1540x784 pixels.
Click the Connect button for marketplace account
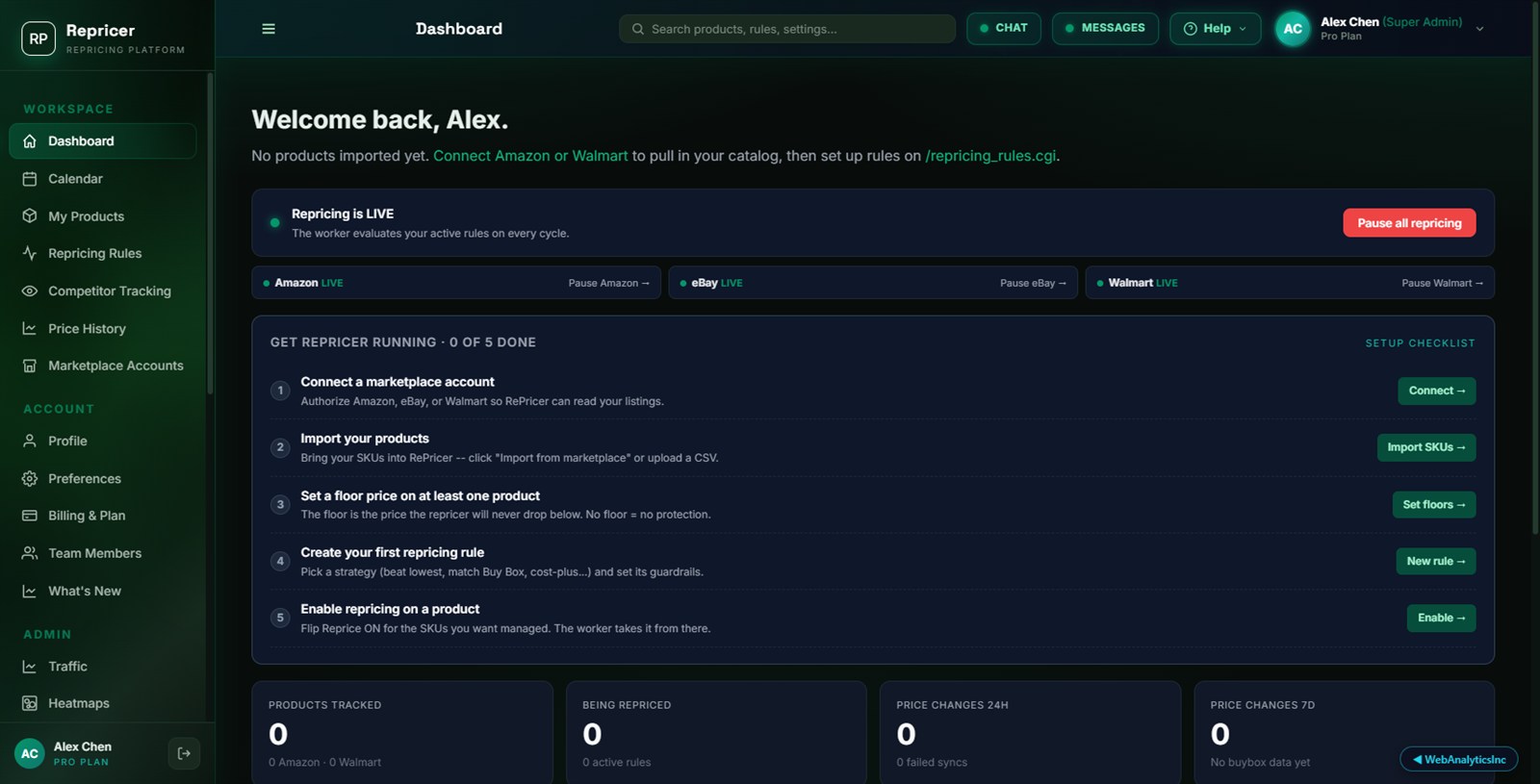click(1436, 391)
